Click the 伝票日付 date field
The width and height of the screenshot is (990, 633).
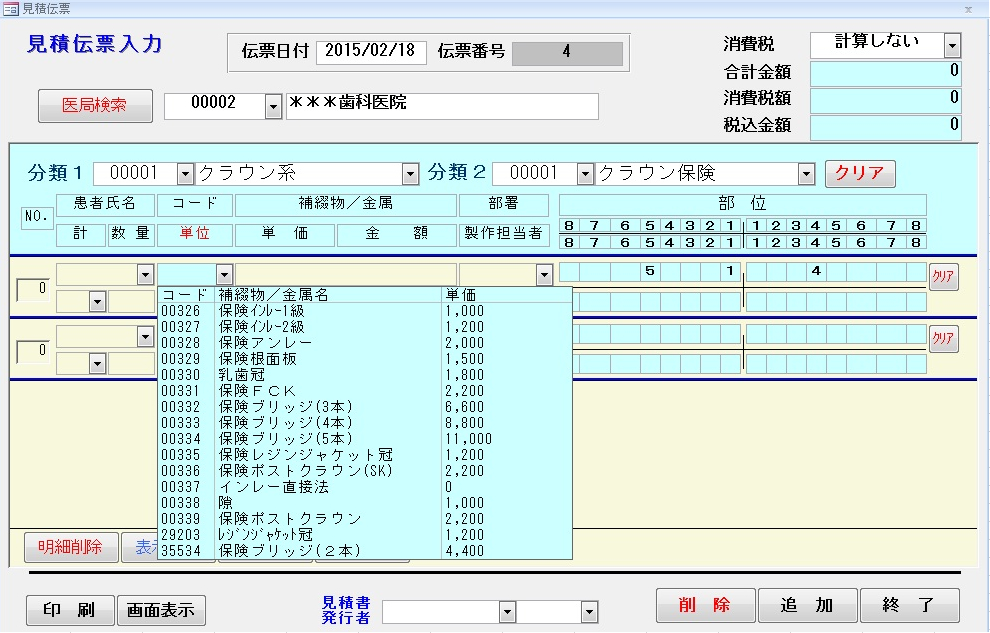point(371,52)
